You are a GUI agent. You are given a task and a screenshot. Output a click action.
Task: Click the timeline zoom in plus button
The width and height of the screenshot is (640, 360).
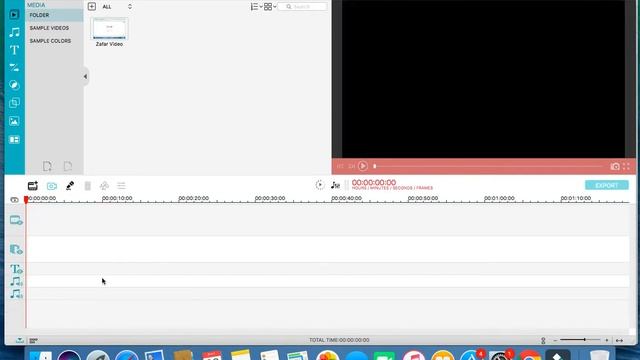click(x=607, y=340)
